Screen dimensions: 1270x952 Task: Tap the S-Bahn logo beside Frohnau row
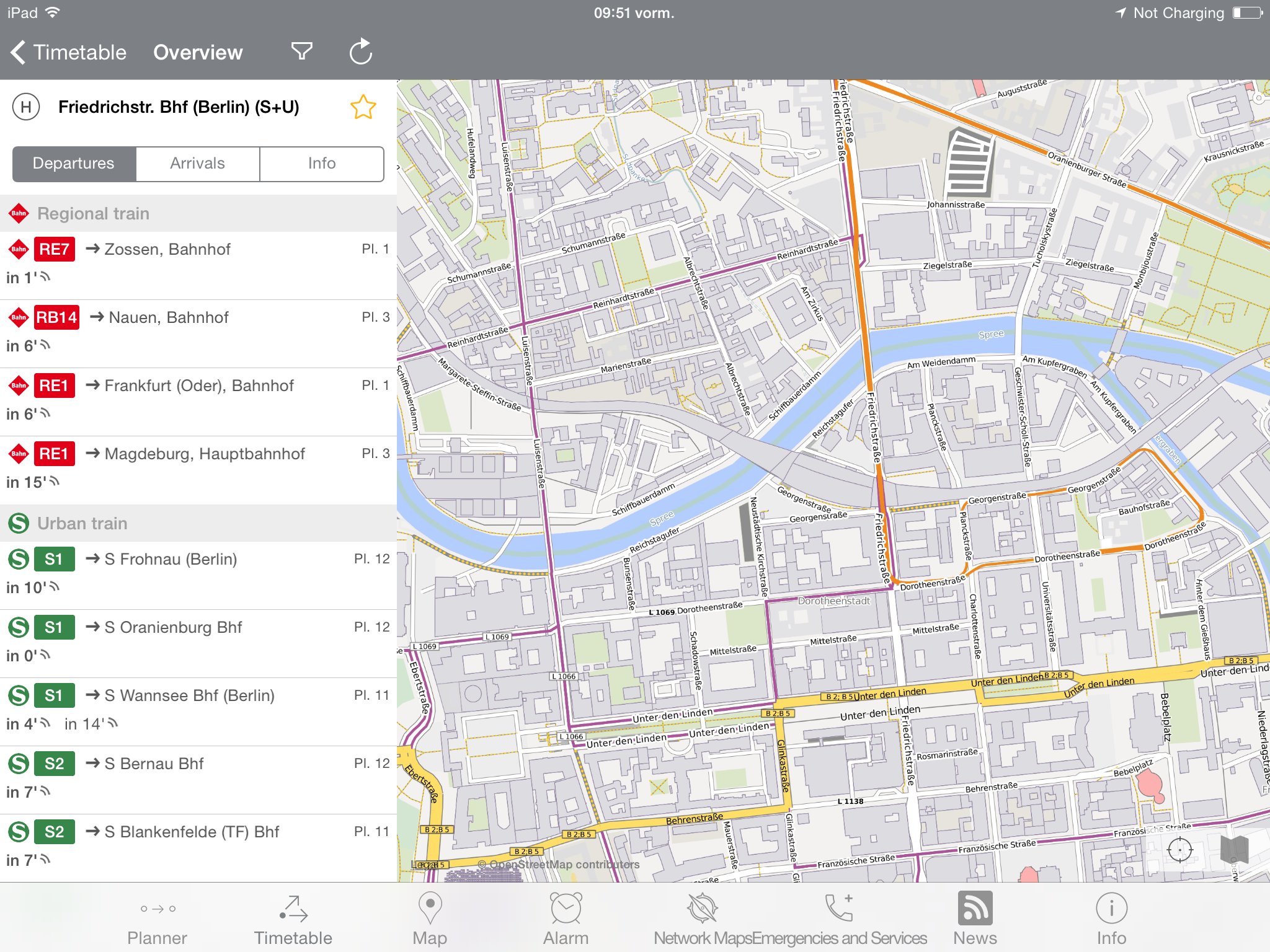[x=19, y=559]
